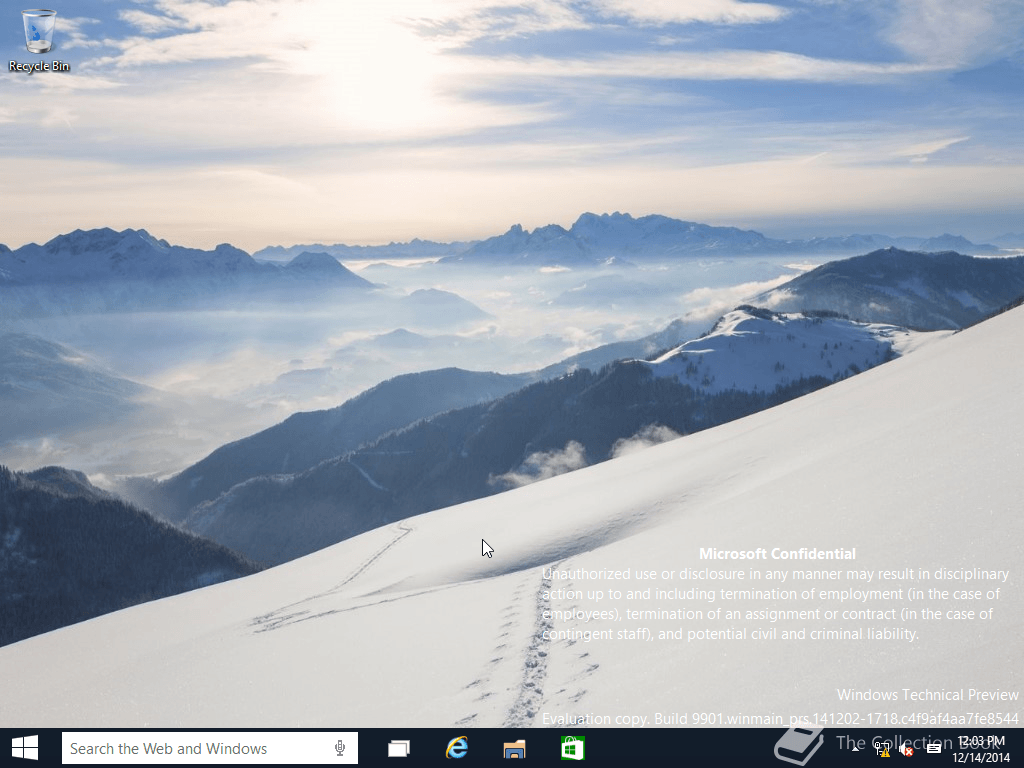
Task: Select the Recycle Bin label text
Action: (x=39, y=67)
